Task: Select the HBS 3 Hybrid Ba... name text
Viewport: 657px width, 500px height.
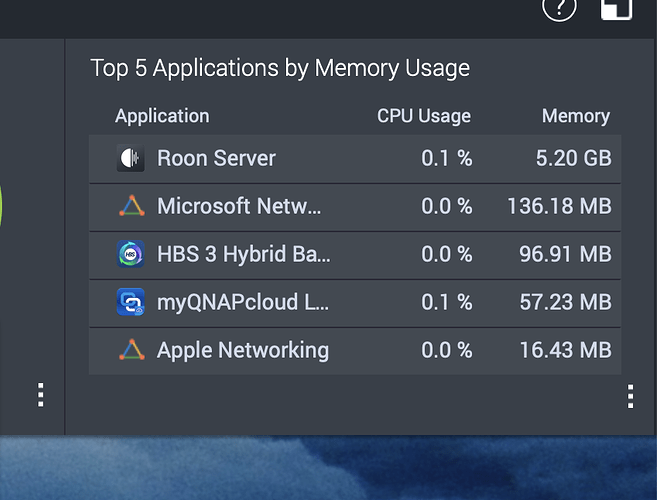Action: 243,254
